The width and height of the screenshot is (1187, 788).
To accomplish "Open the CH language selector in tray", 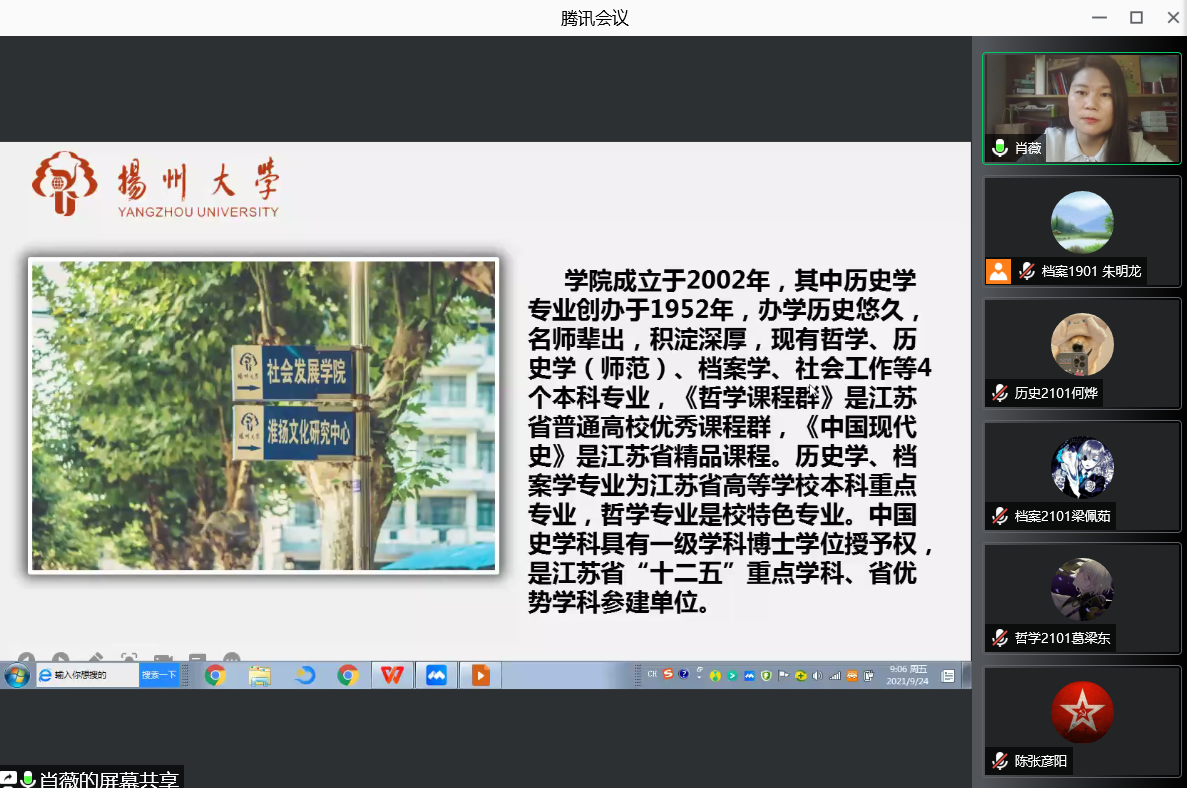I will (x=652, y=675).
